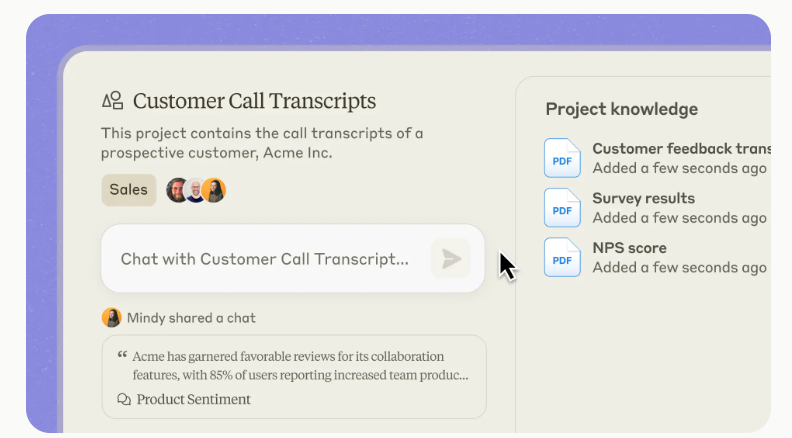Open the Survey results PDF icon
Viewport: 792px width, 438px height.
coord(561,208)
